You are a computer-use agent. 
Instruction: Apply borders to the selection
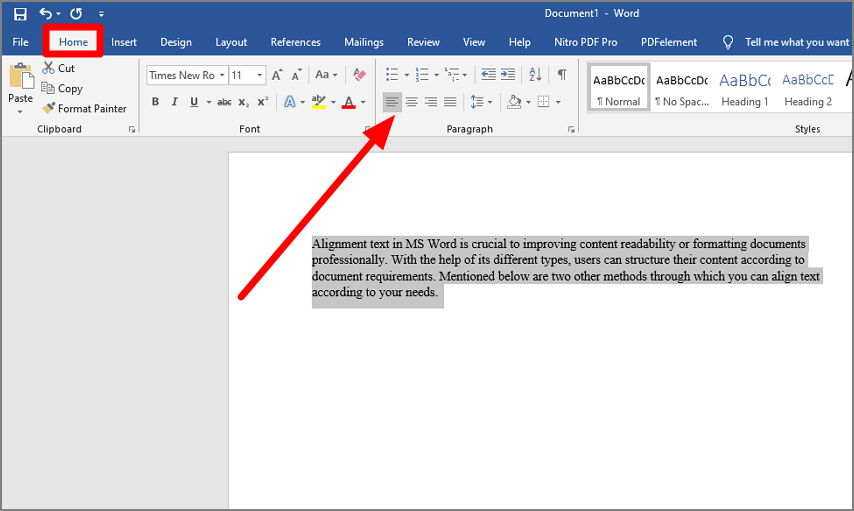(544, 102)
